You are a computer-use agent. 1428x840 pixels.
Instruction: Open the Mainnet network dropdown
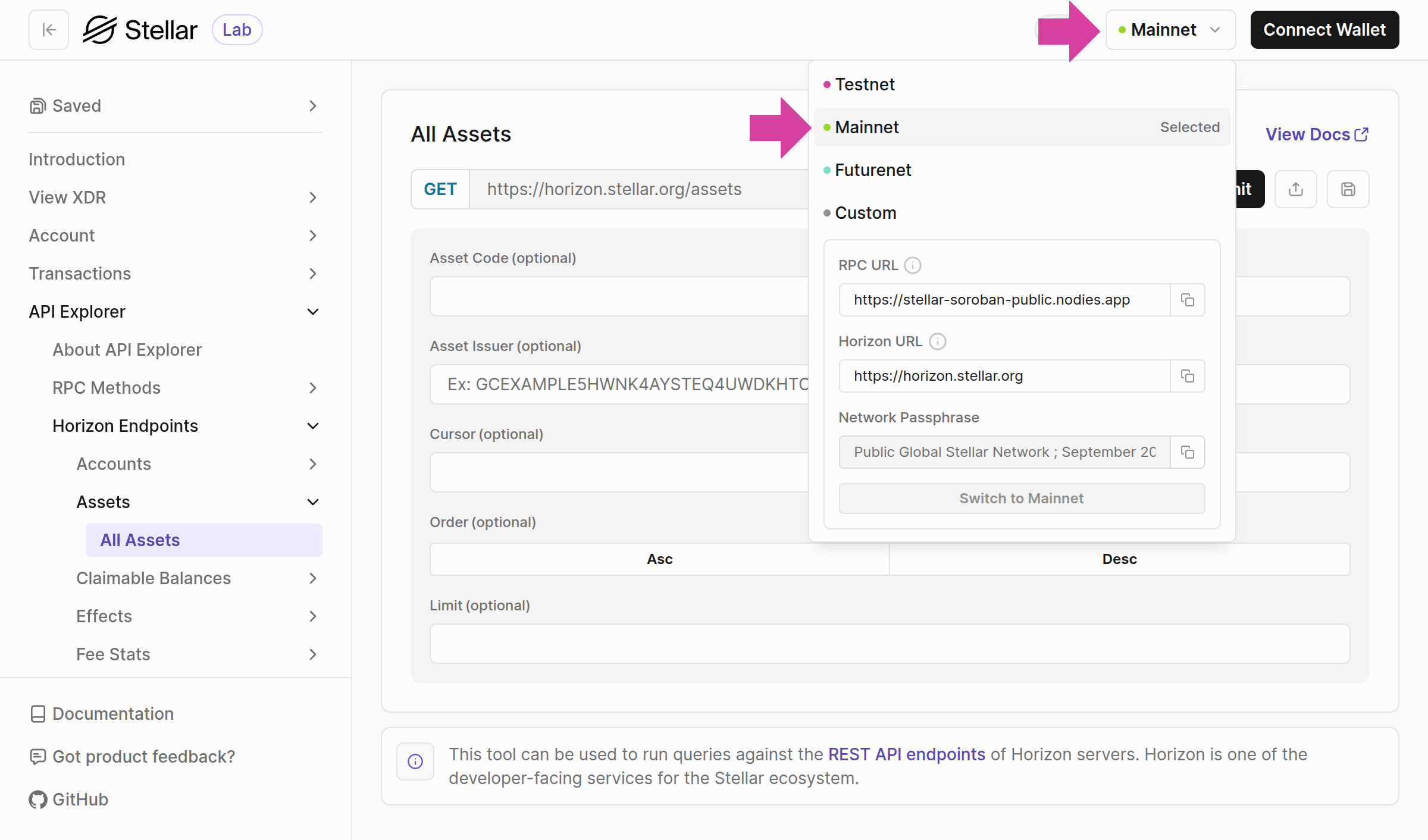1170,29
